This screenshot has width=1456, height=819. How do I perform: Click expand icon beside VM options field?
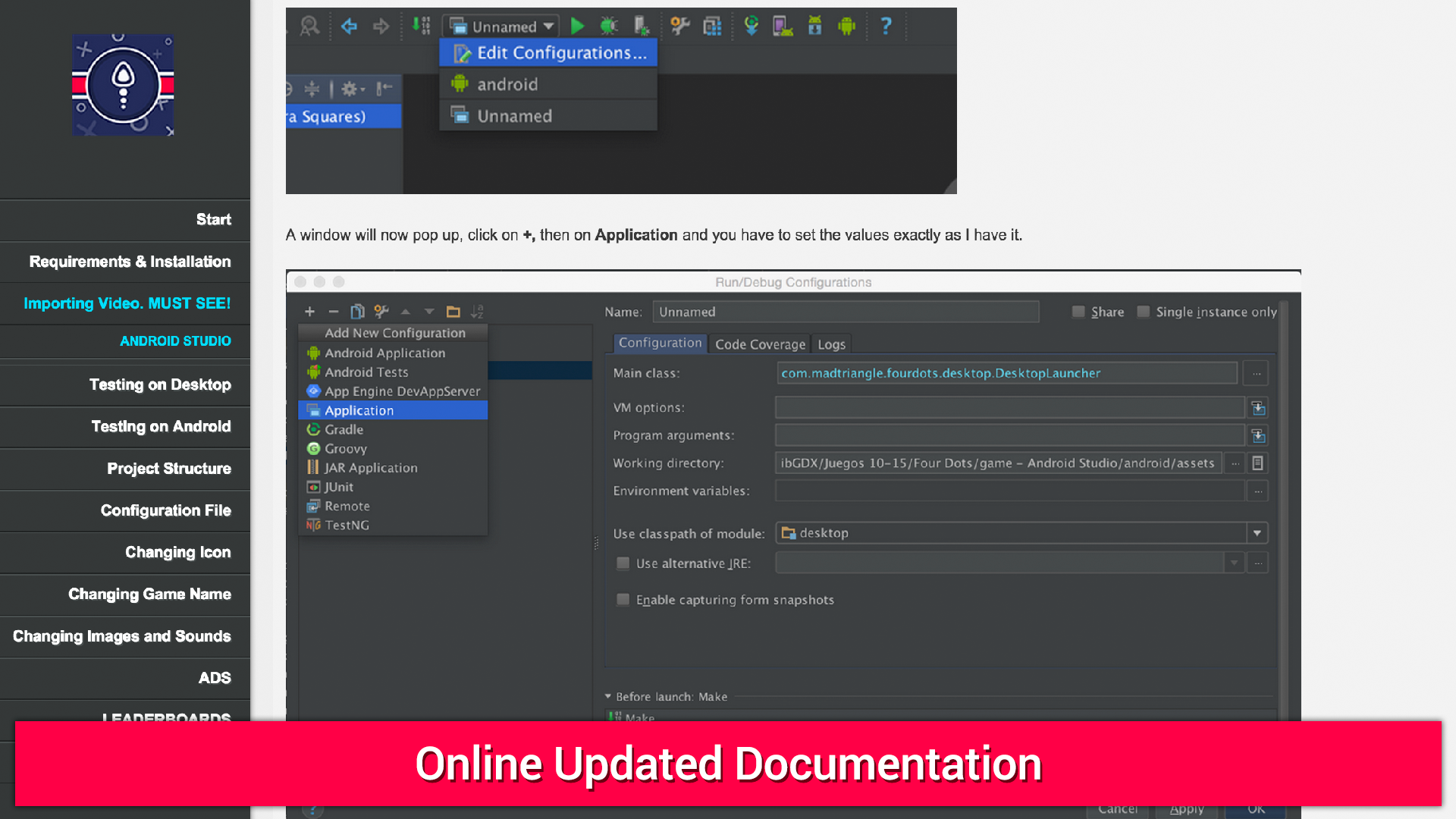tap(1258, 408)
